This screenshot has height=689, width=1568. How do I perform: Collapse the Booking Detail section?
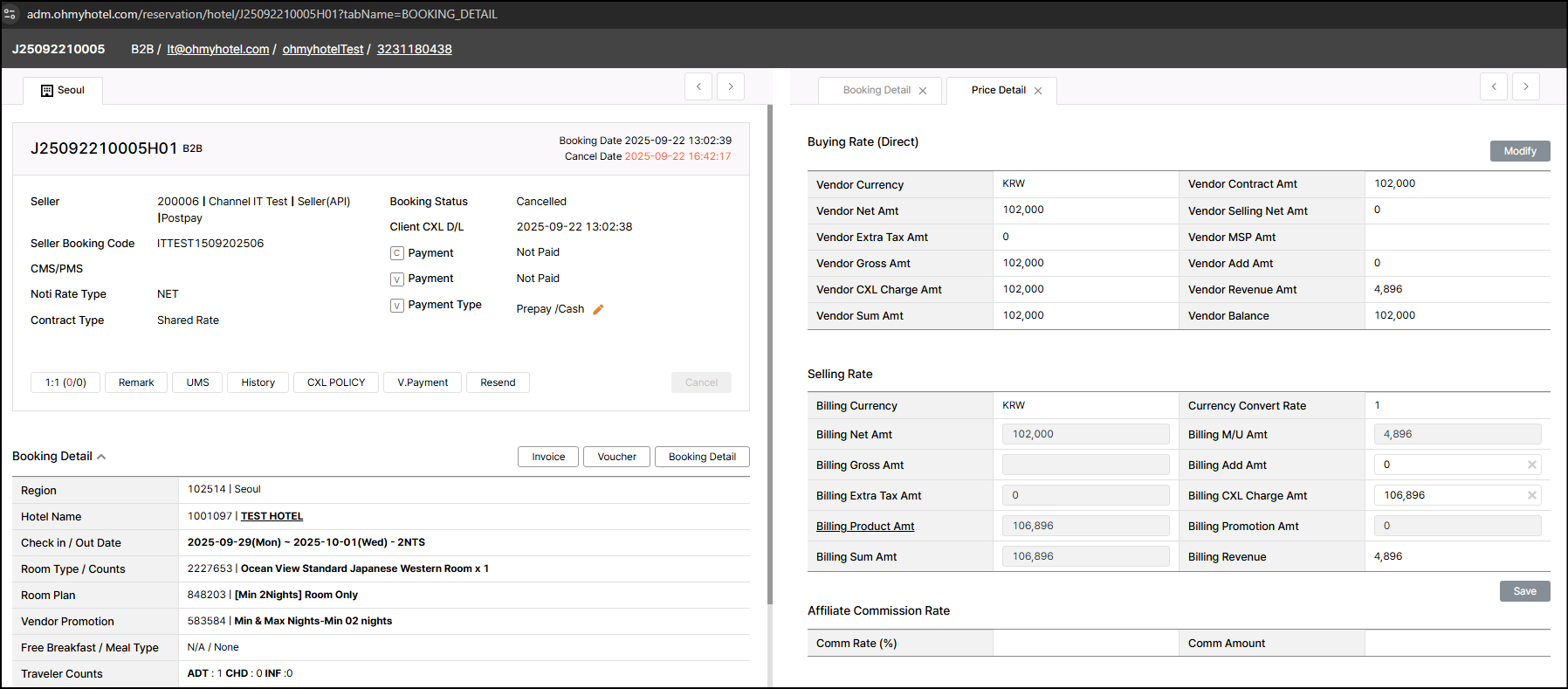(101, 457)
